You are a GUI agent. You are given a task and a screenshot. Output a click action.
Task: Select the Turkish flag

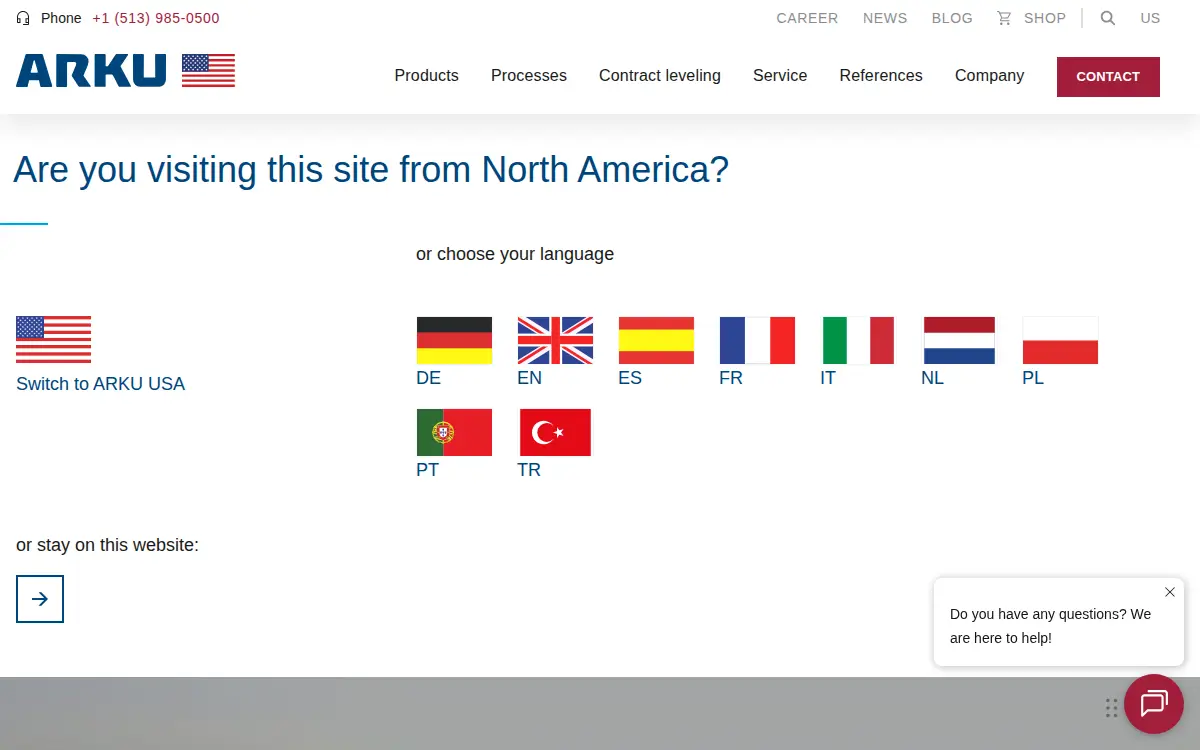[x=555, y=432]
